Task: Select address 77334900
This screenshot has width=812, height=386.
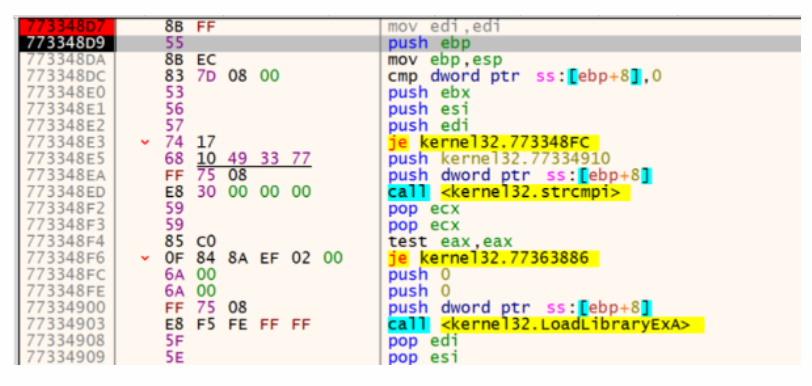Action: (x=66, y=307)
